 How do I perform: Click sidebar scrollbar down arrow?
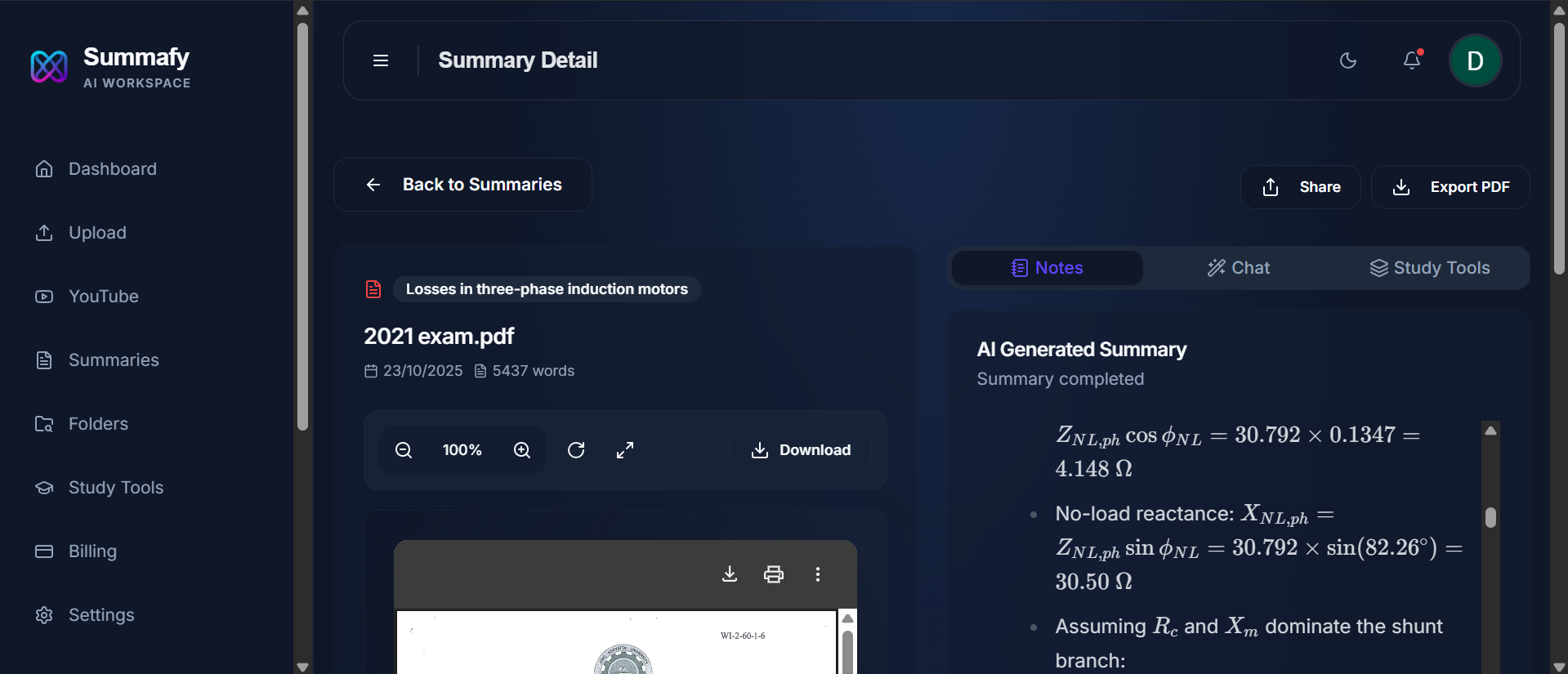tap(303, 667)
